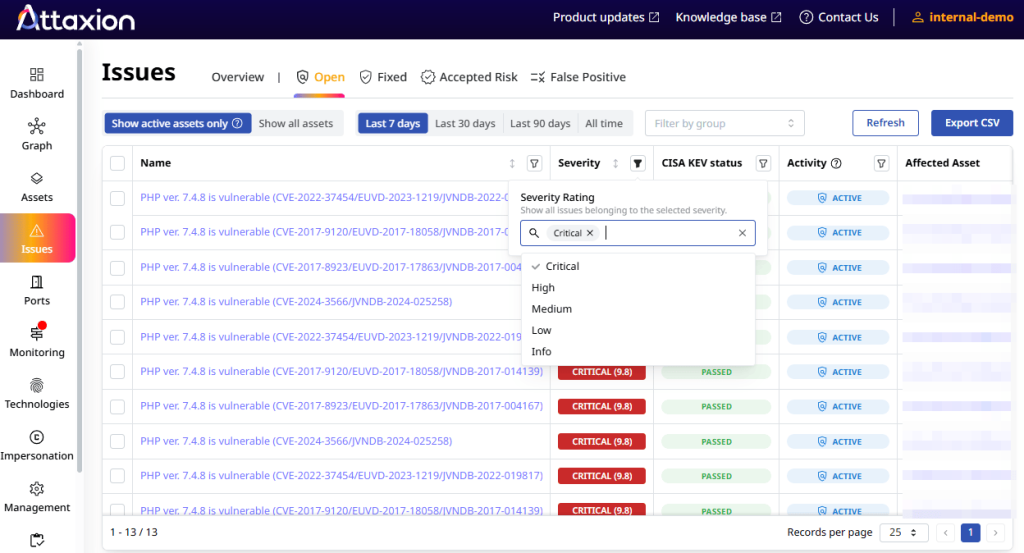Image resolution: width=1024 pixels, height=553 pixels.
Task: Go to previous page arrow
Action: point(945,533)
